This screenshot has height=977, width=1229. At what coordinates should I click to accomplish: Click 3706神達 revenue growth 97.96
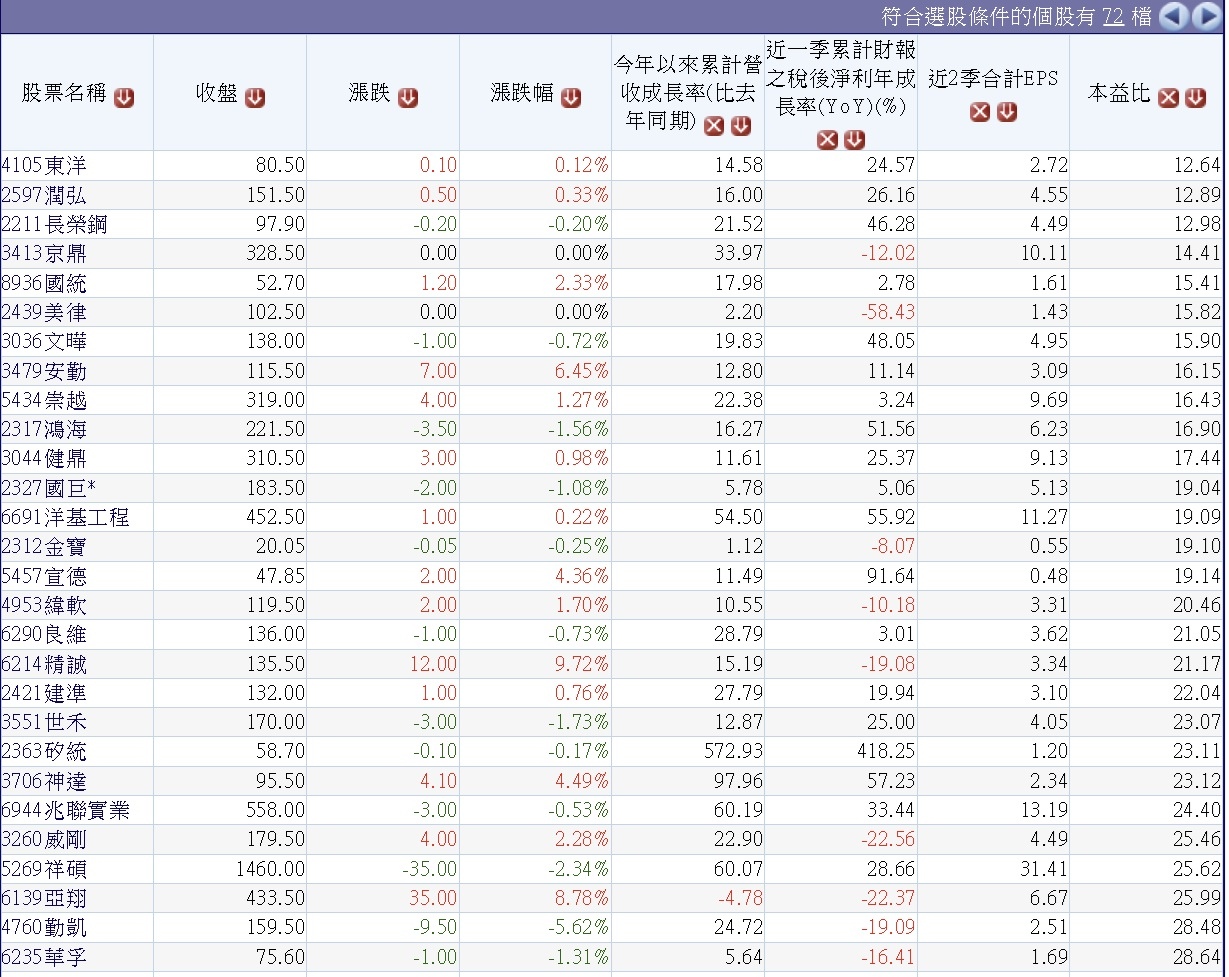(x=739, y=781)
